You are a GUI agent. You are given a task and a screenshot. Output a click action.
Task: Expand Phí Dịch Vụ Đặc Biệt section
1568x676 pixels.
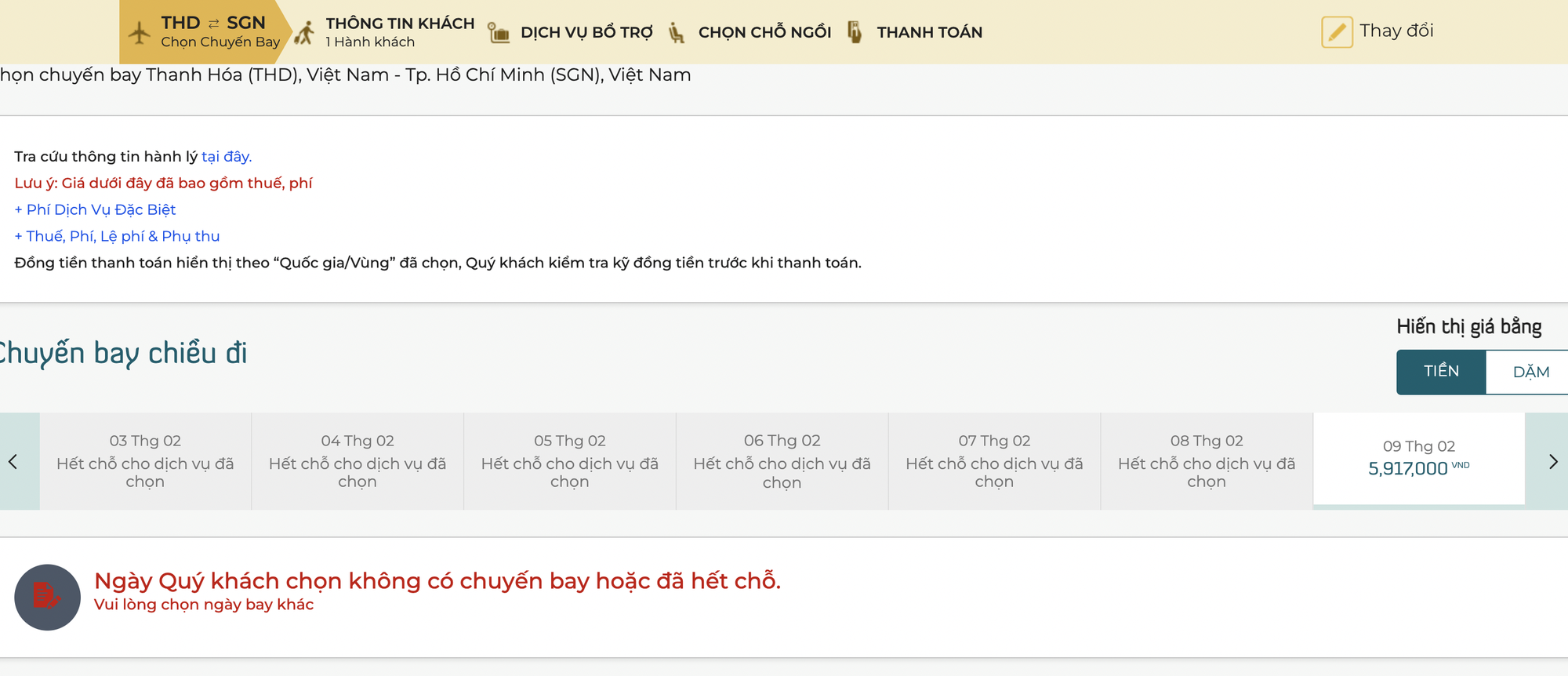95,209
